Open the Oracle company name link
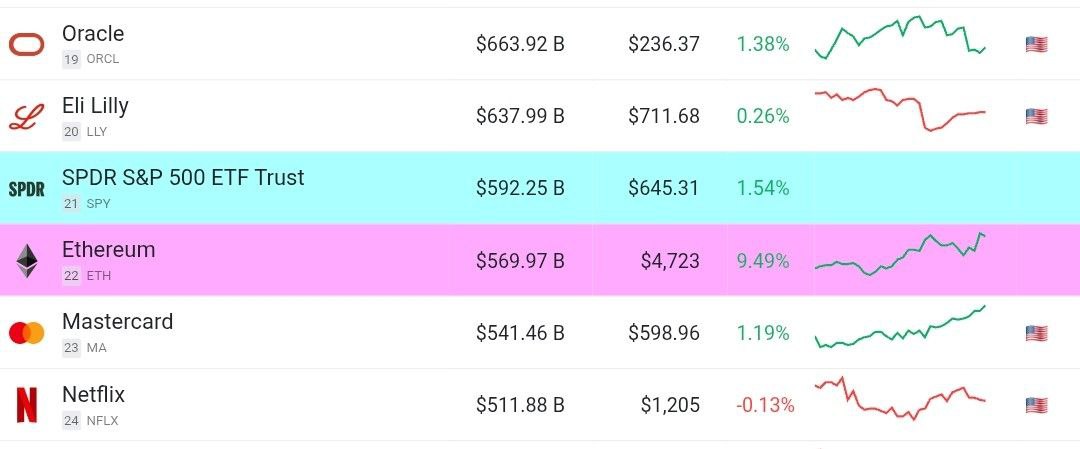The image size is (1080, 449). click(x=93, y=33)
